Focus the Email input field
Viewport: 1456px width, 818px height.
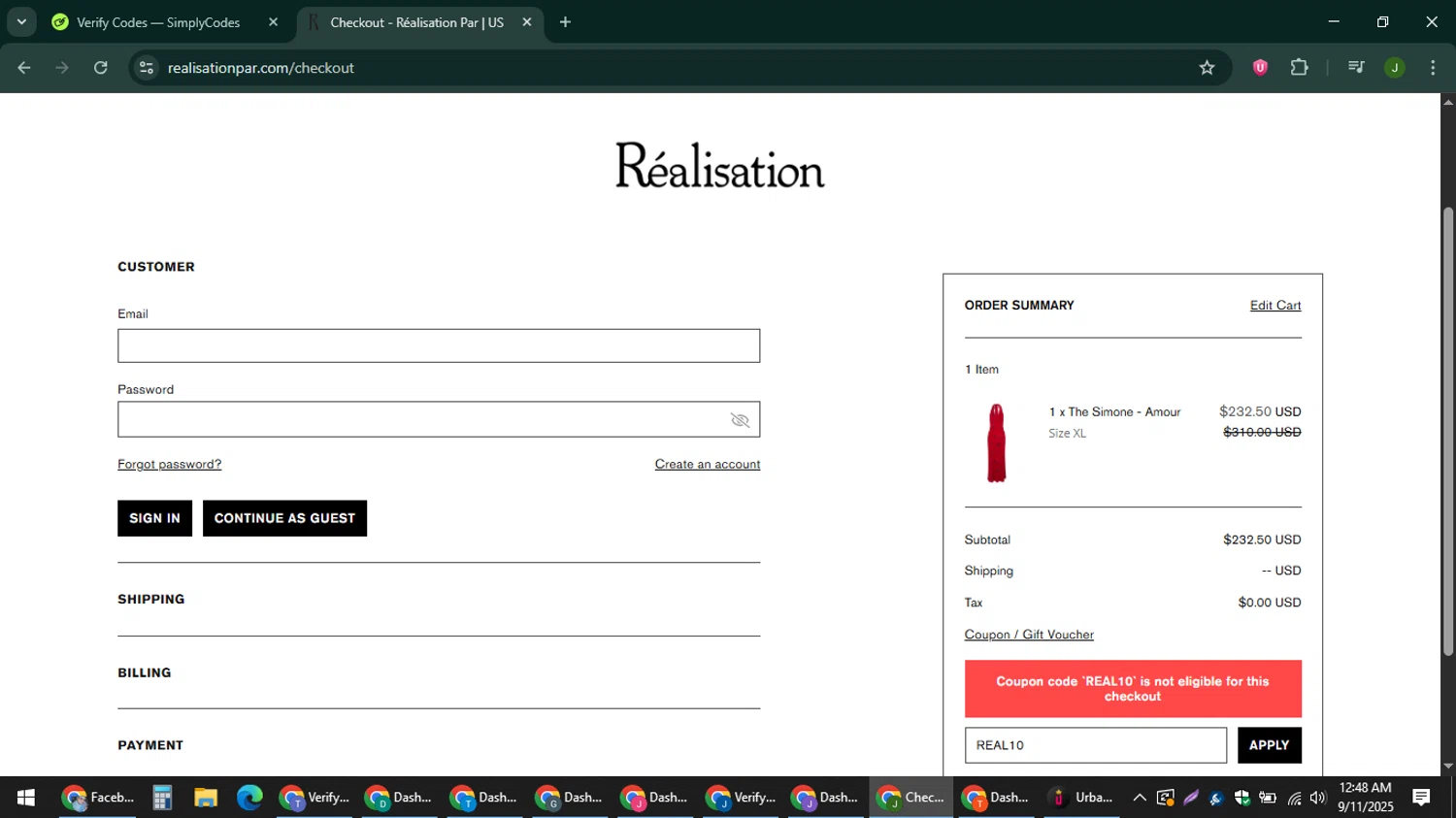(x=439, y=345)
